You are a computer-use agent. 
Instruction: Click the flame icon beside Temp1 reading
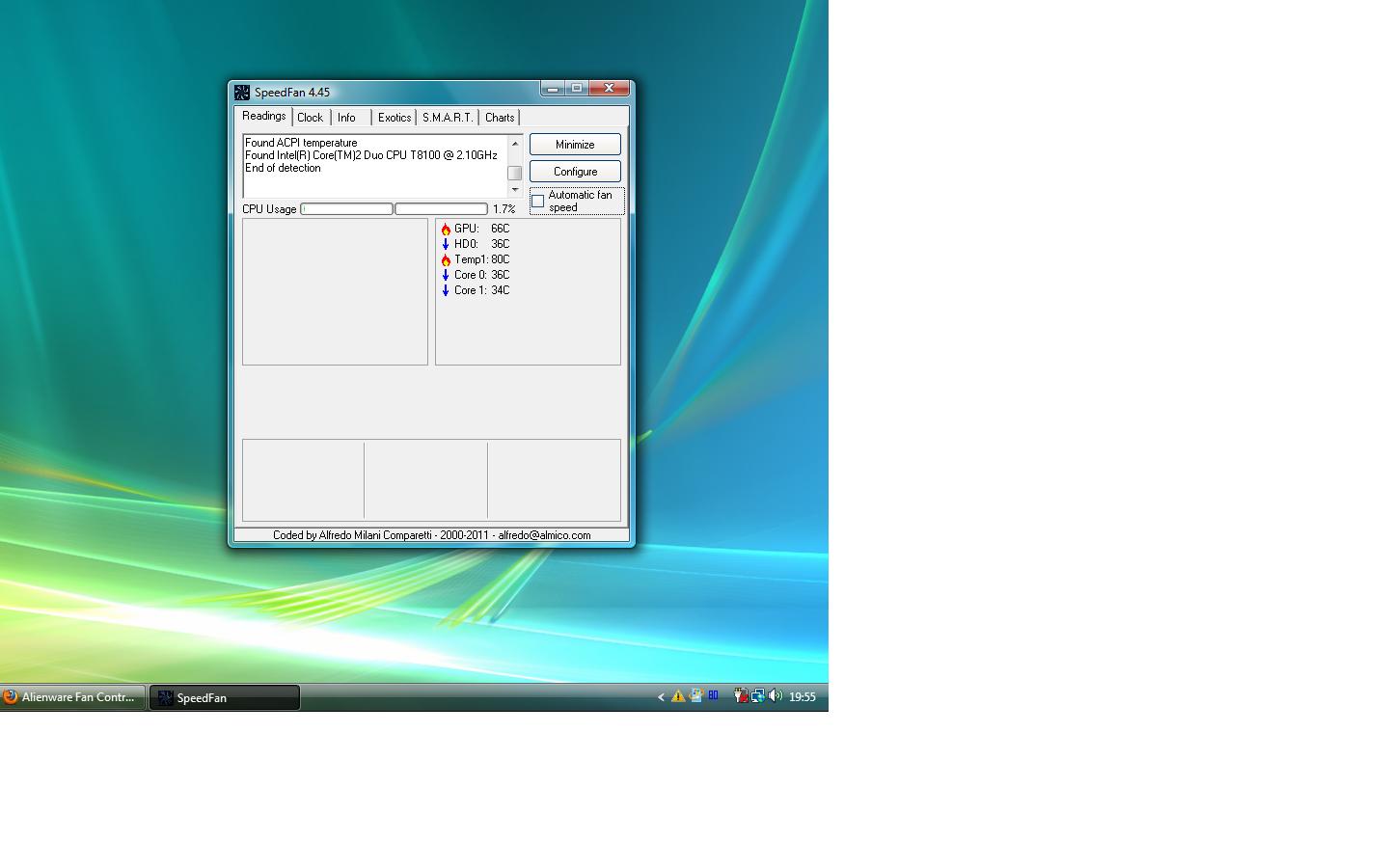tap(446, 260)
